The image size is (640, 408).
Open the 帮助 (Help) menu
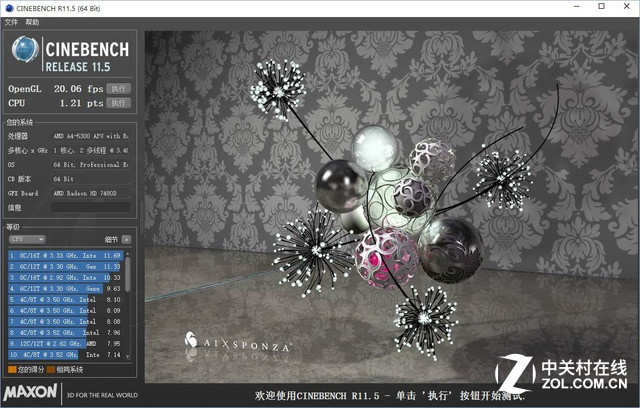point(33,21)
